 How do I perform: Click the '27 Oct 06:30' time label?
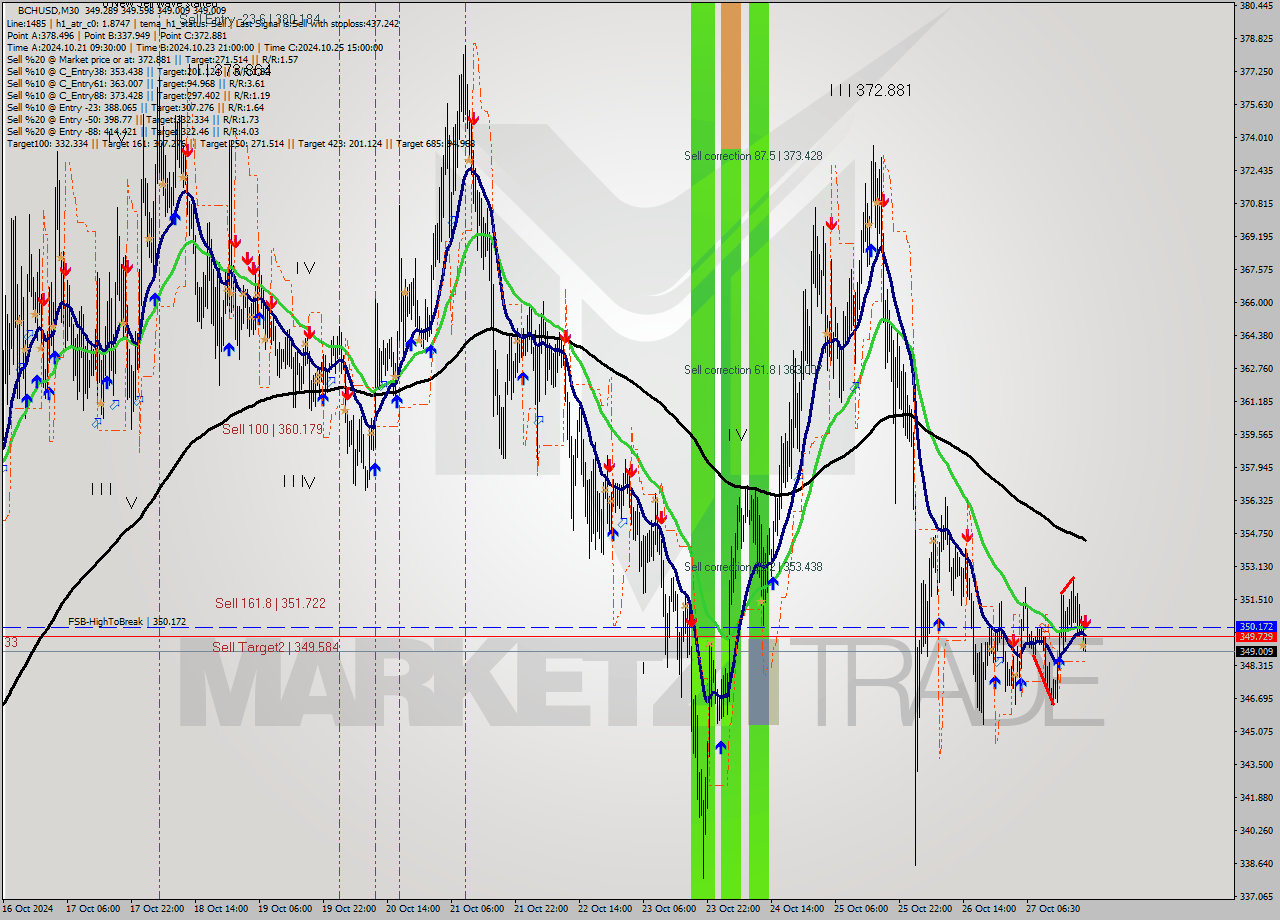1053,909
